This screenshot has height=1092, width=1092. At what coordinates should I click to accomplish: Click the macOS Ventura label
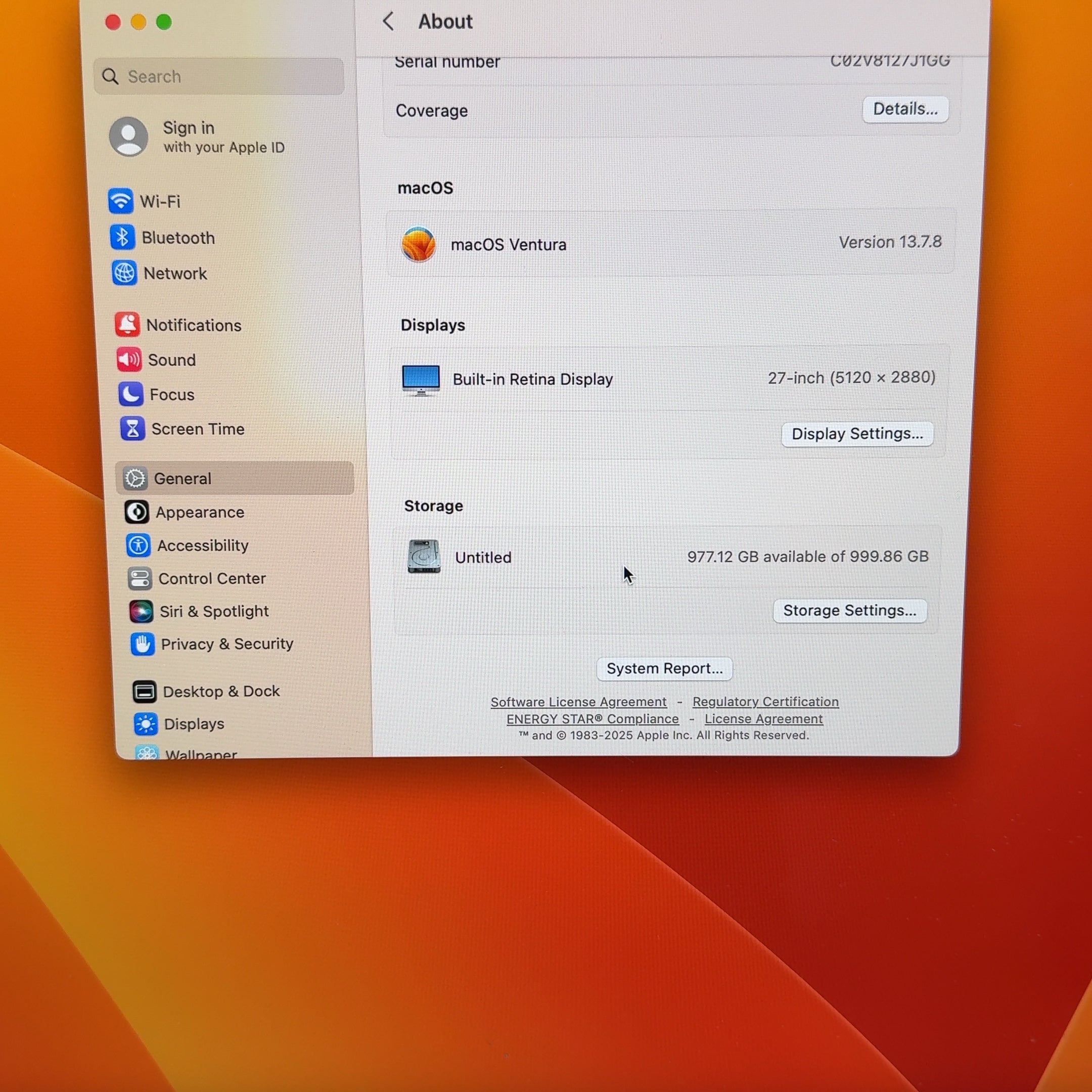[x=508, y=244]
